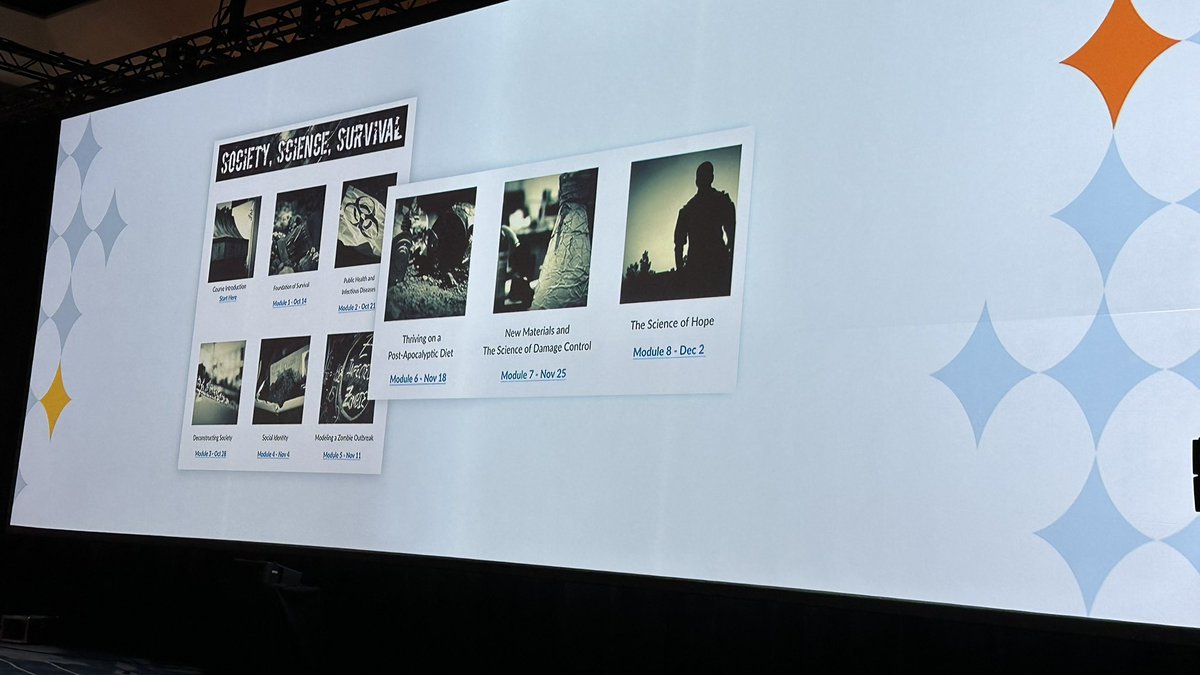The width and height of the screenshot is (1200, 675).
Task: Open the Module 4 - Nov 4 link
Action: (273, 454)
